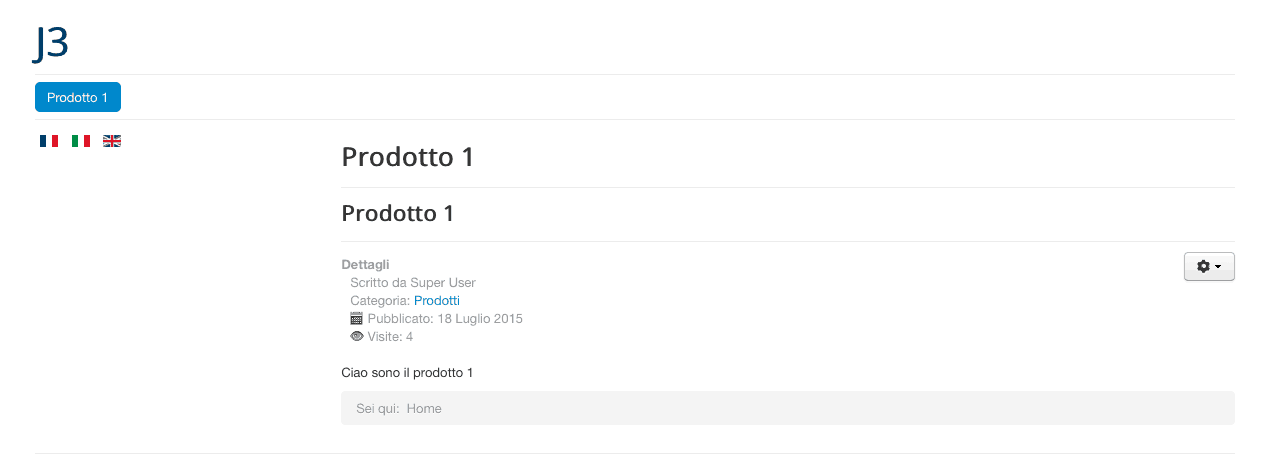Image resolution: width=1263 pixels, height=459 pixels.
Task: Select Home in the breadcrumb trail
Action: pos(424,408)
